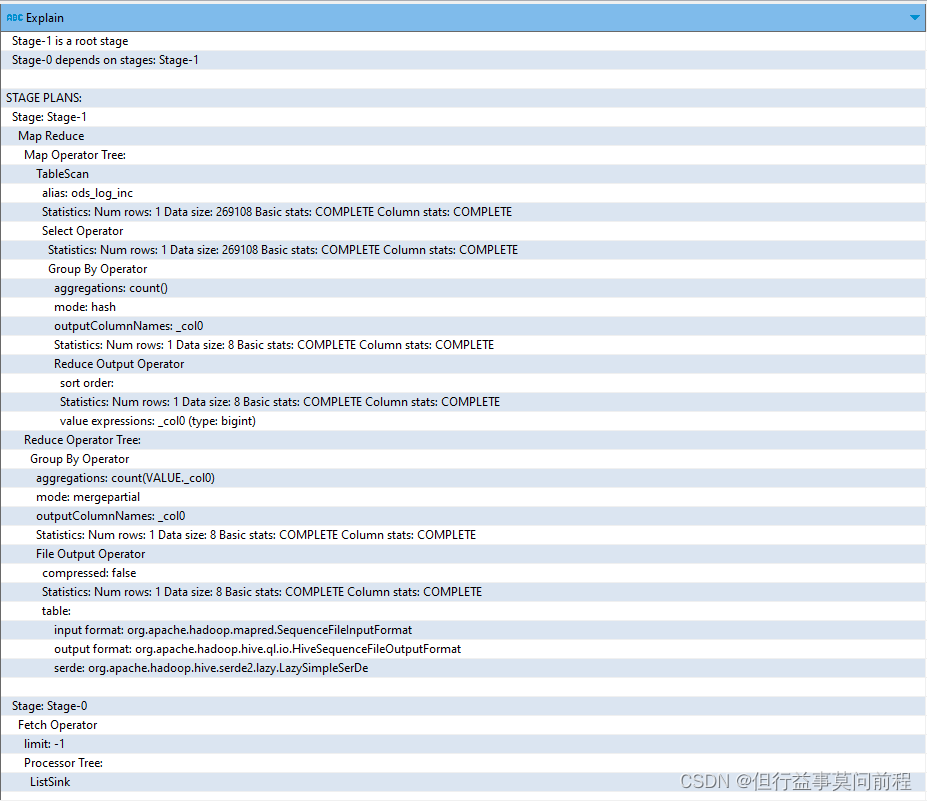Image resolution: width=927 pixels, height=801 pixels.
Task: Select the SequenceFileInputFormat input format row
Action: (x=464, y=630)
